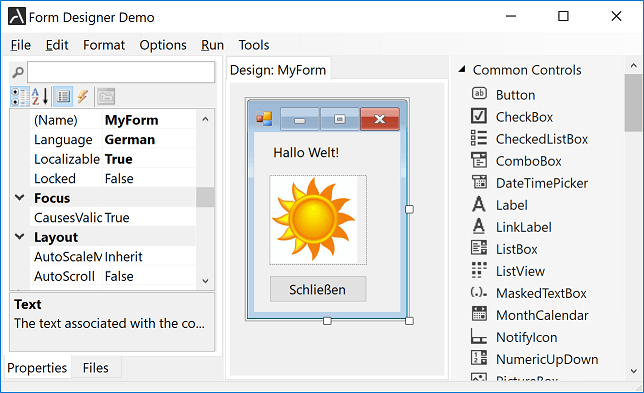Click the property search input field
Image resolution: width=644 pixels, height=393 pixels.
coord(121,72)
